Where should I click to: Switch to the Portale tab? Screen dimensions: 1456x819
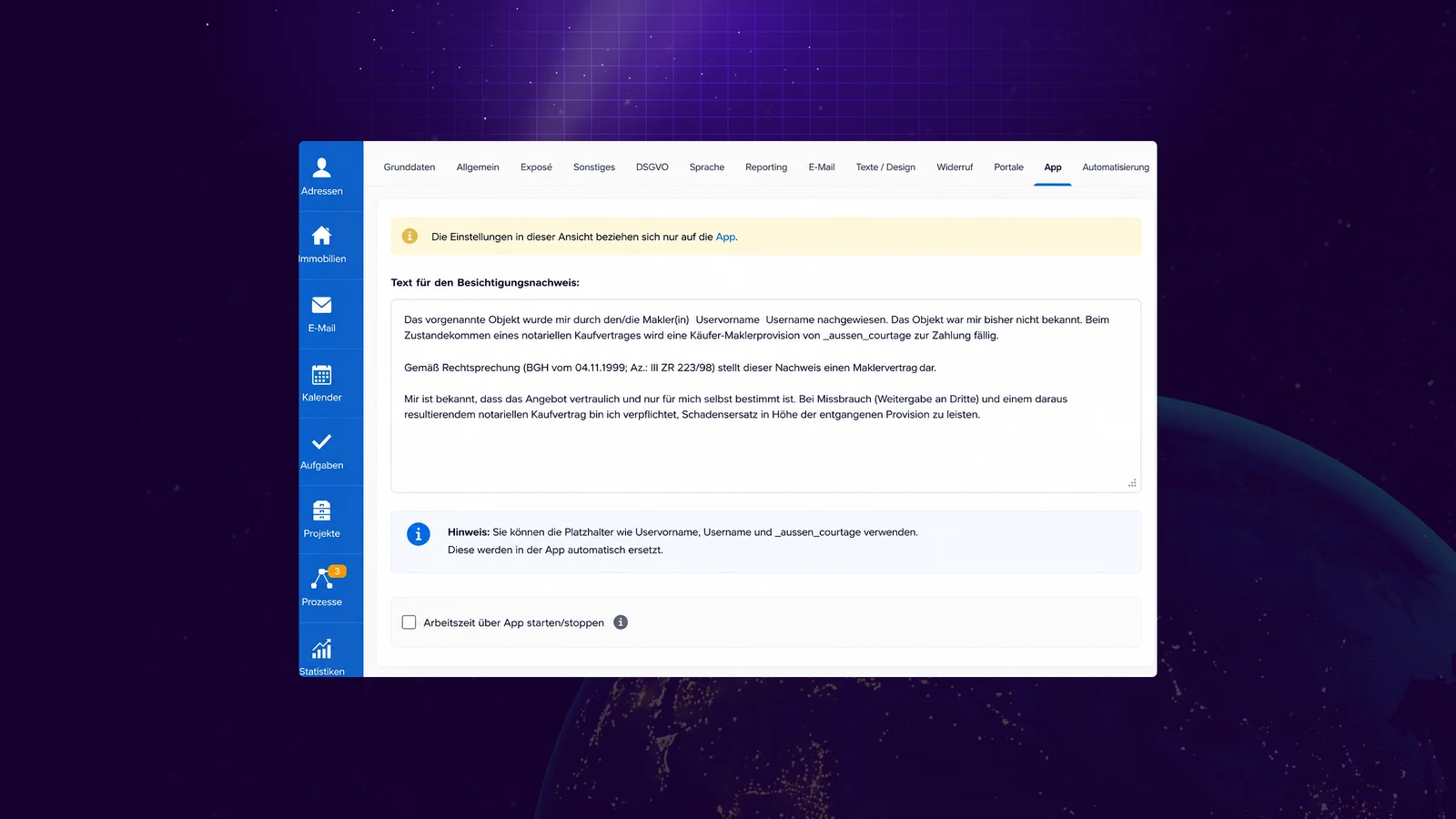(1008, 167)
